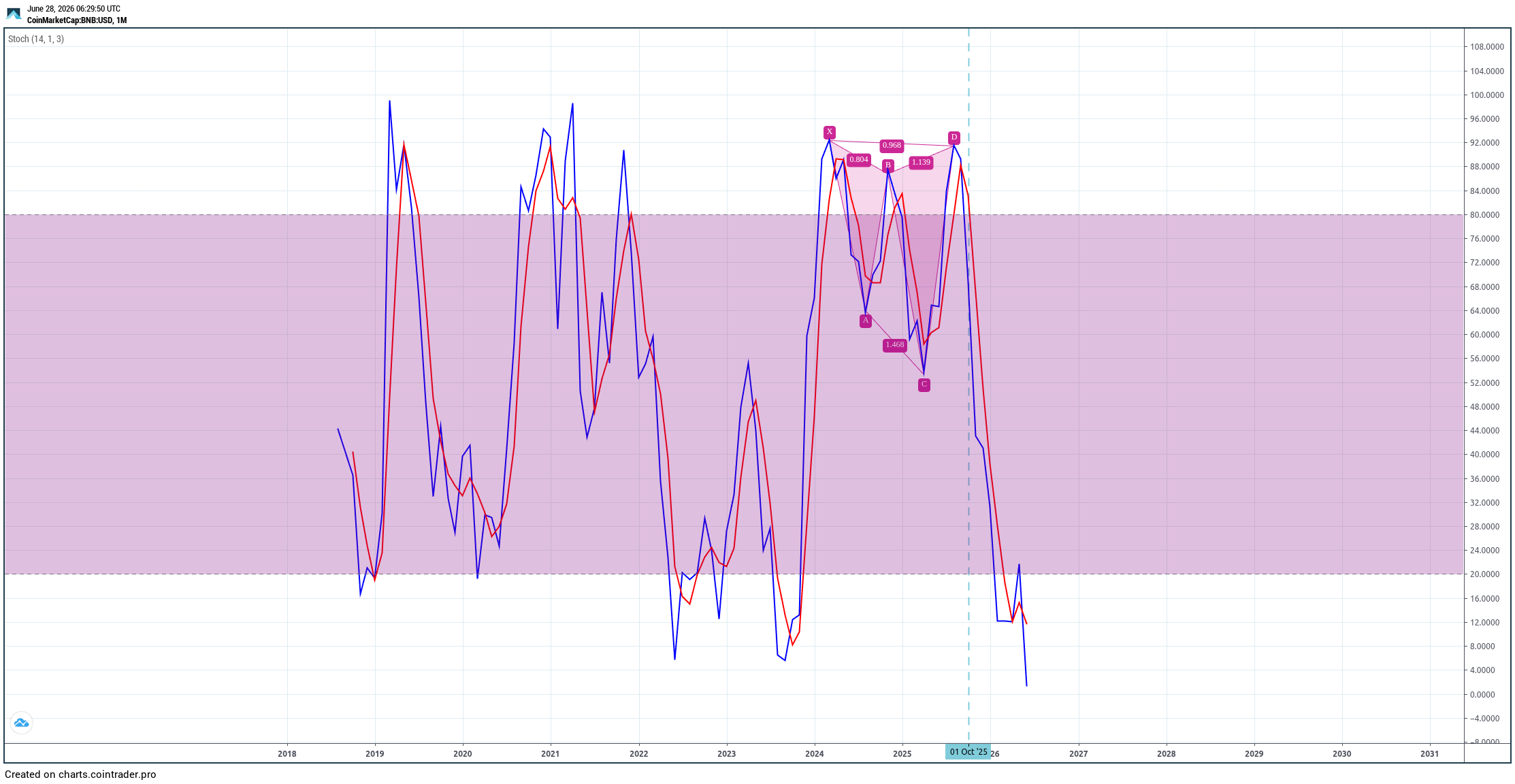Click the 2020 label on the time axis
The height and width of the screenshot is (784, 1515).
[463, 754]
